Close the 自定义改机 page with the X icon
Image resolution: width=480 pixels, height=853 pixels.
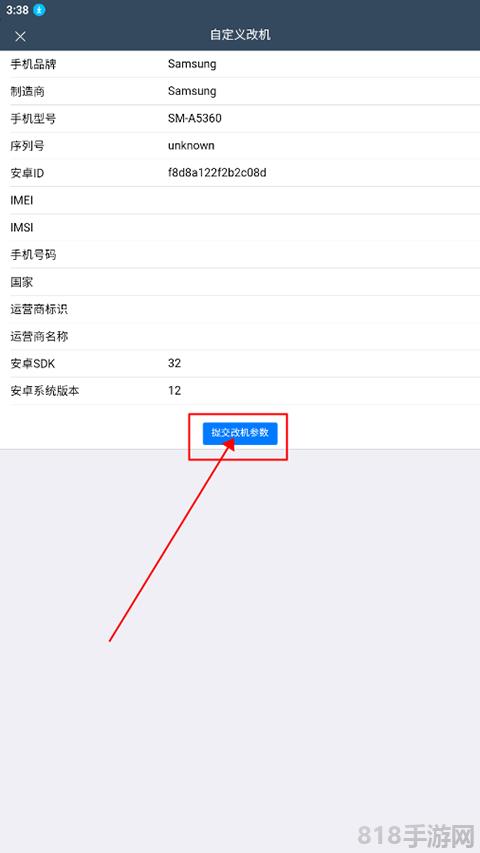tap(20, 36)
